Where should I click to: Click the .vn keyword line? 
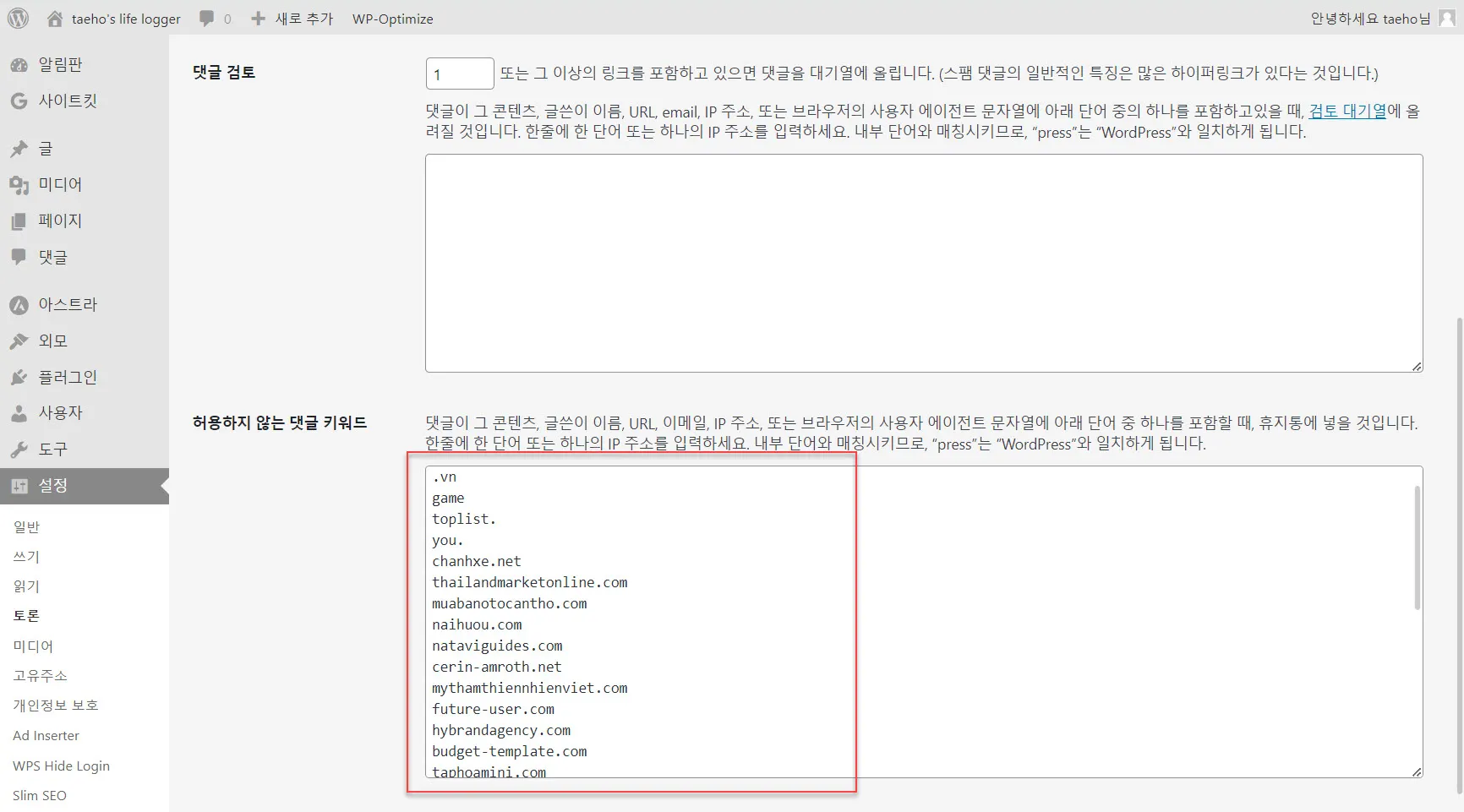445,477
